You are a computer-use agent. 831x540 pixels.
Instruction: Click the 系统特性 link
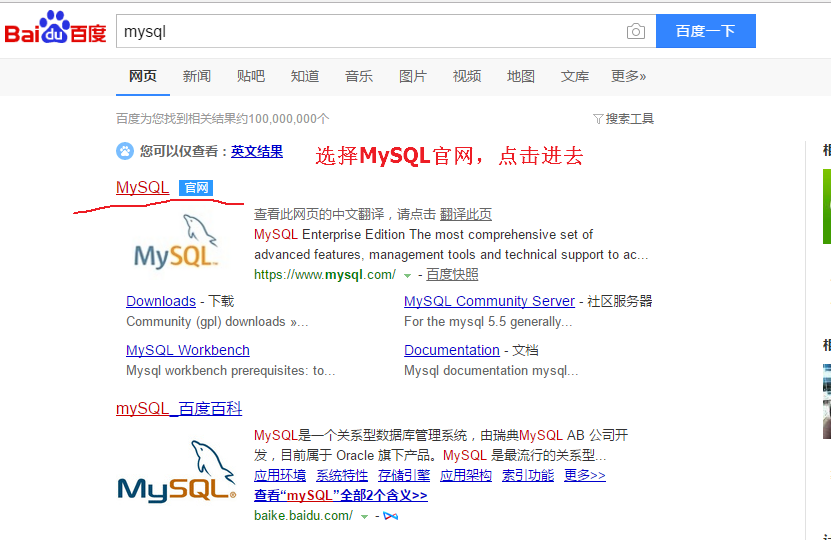tap(342, 475)
